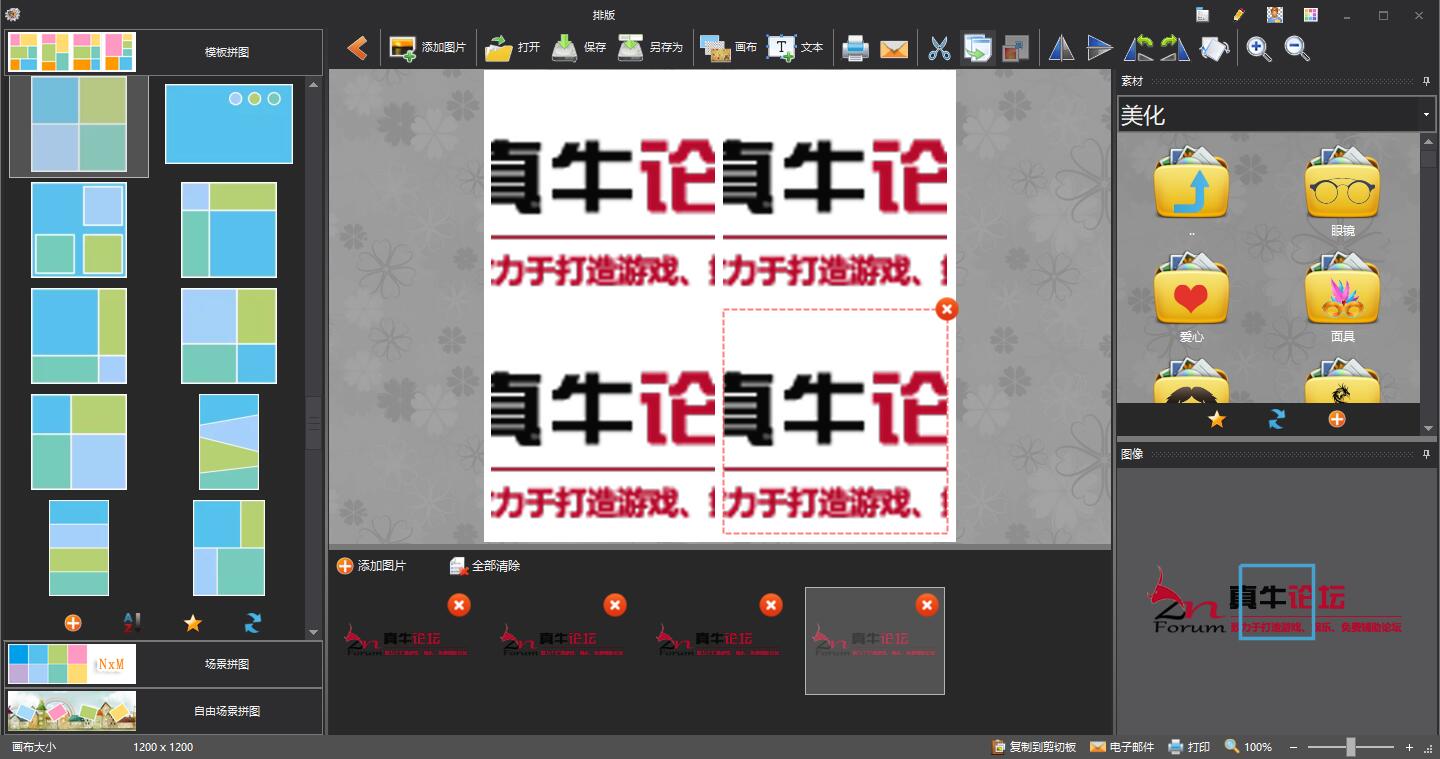Screen dimensions: 1440x759
Task: Click the minus button beside zoom slider
Action: (1293, 747)
